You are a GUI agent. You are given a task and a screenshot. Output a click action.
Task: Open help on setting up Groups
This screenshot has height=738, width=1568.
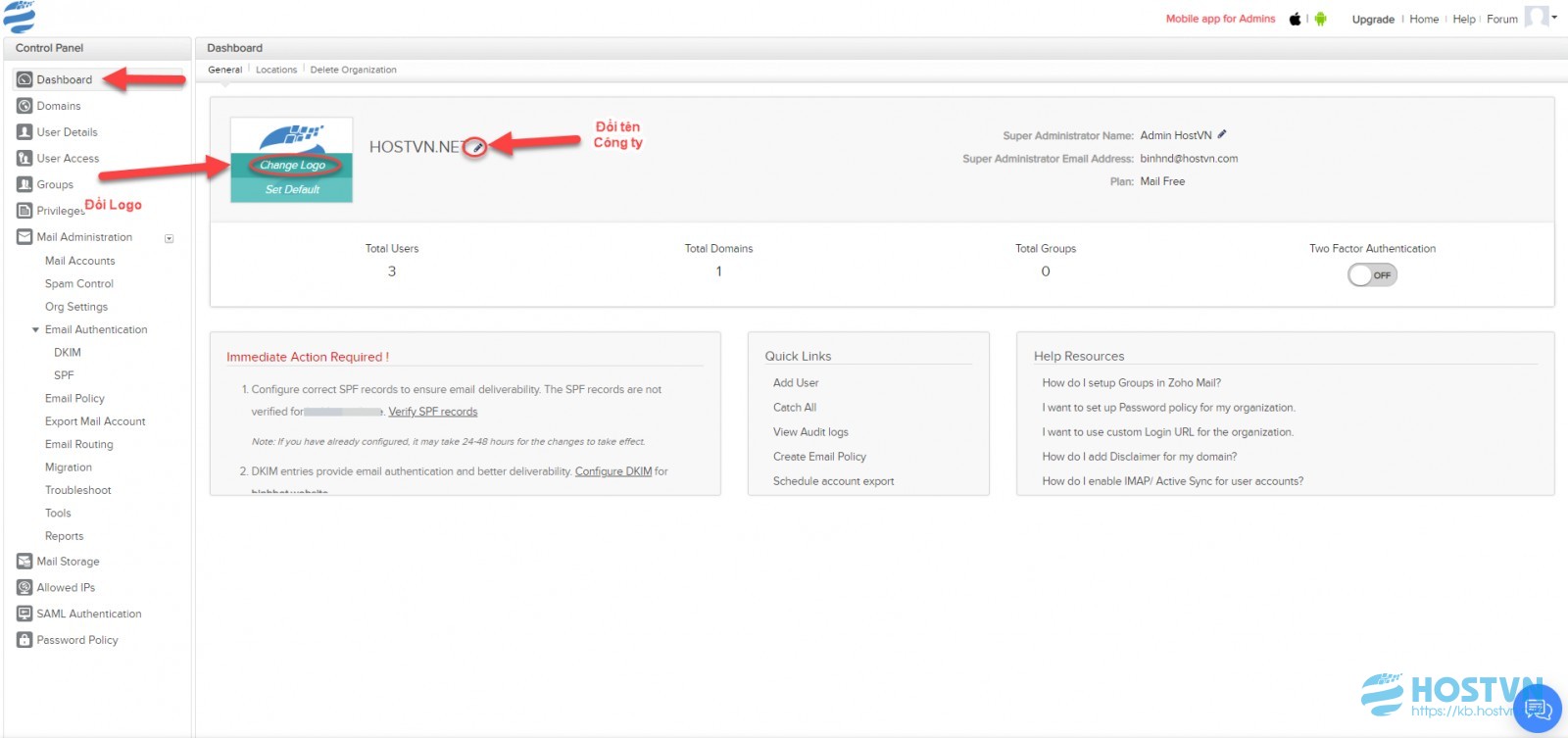(1132, 383)
